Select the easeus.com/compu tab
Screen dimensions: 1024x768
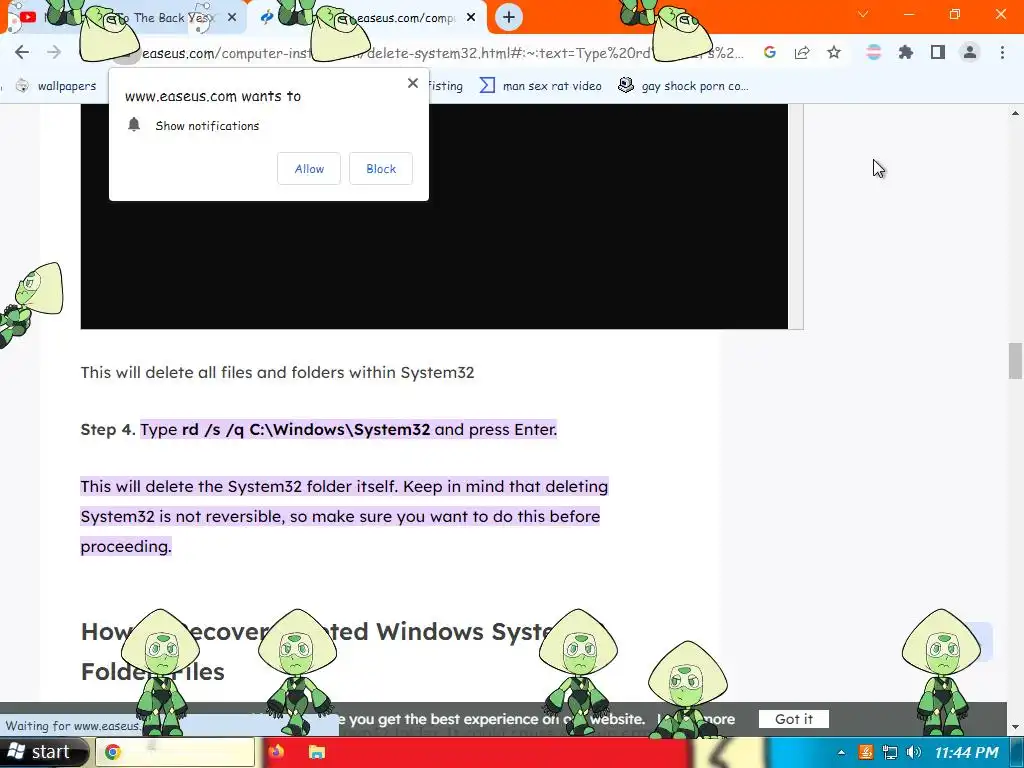pos(370,18)
